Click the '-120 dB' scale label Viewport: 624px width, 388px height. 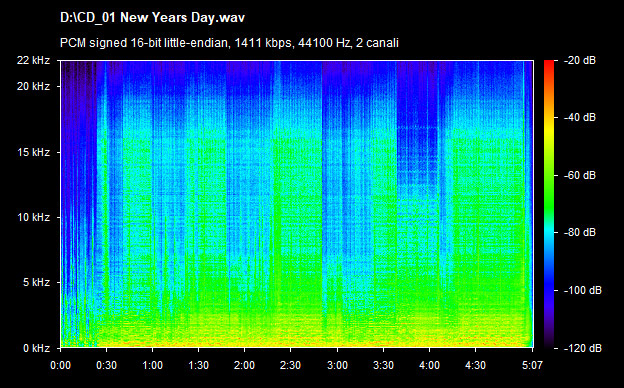[583, 348]
